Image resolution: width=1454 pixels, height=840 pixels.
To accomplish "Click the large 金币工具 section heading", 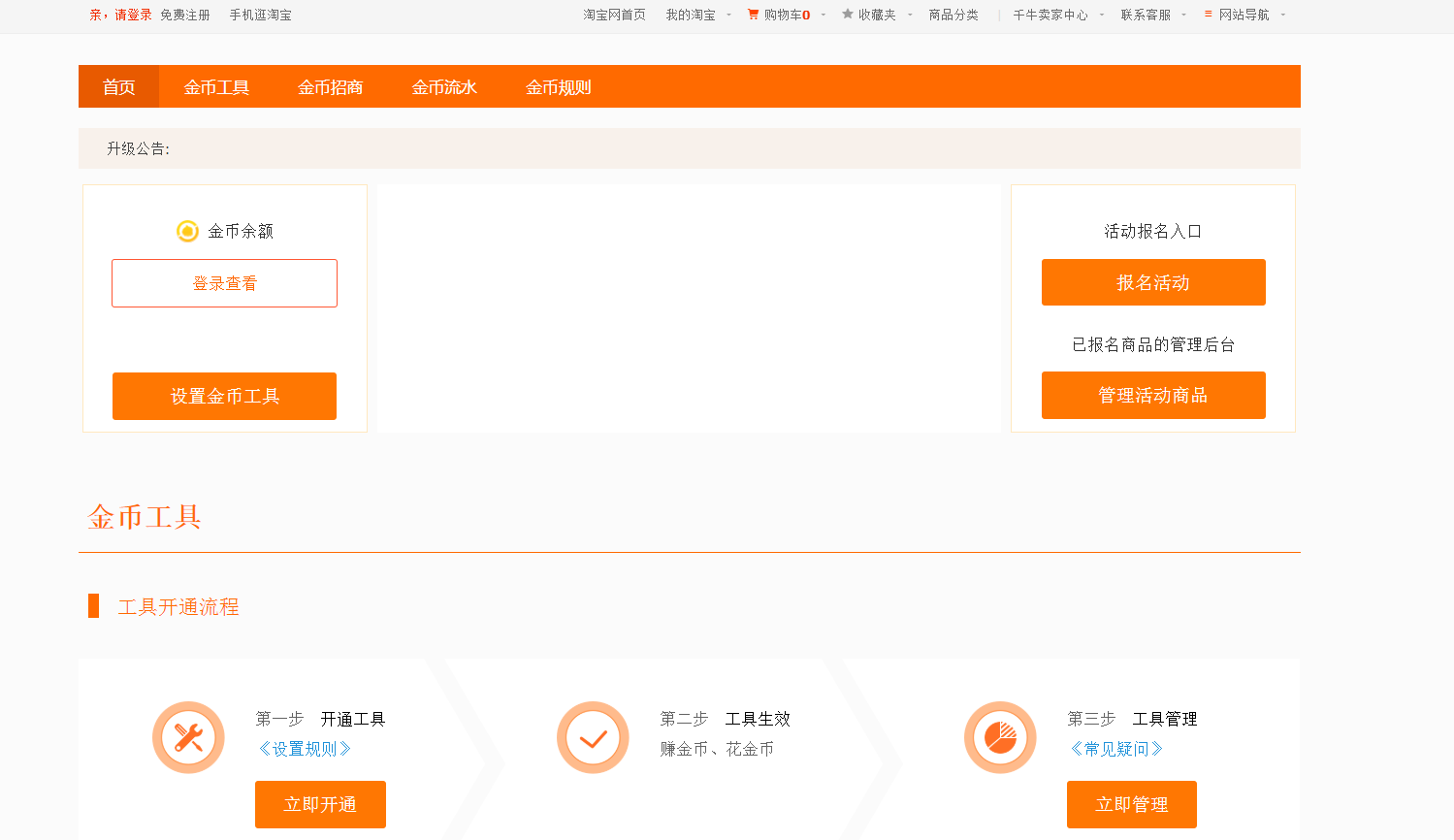I will (145, 517).
